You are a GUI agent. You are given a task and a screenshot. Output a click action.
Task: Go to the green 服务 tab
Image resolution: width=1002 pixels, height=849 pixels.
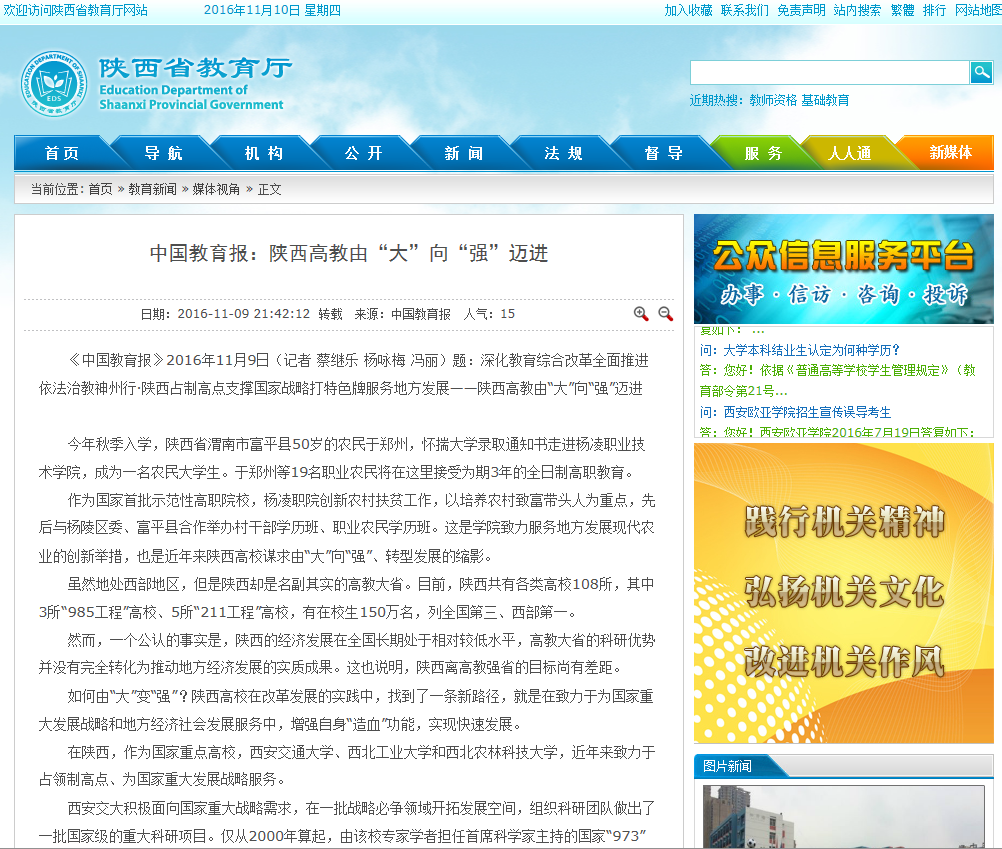click(763, 153)
